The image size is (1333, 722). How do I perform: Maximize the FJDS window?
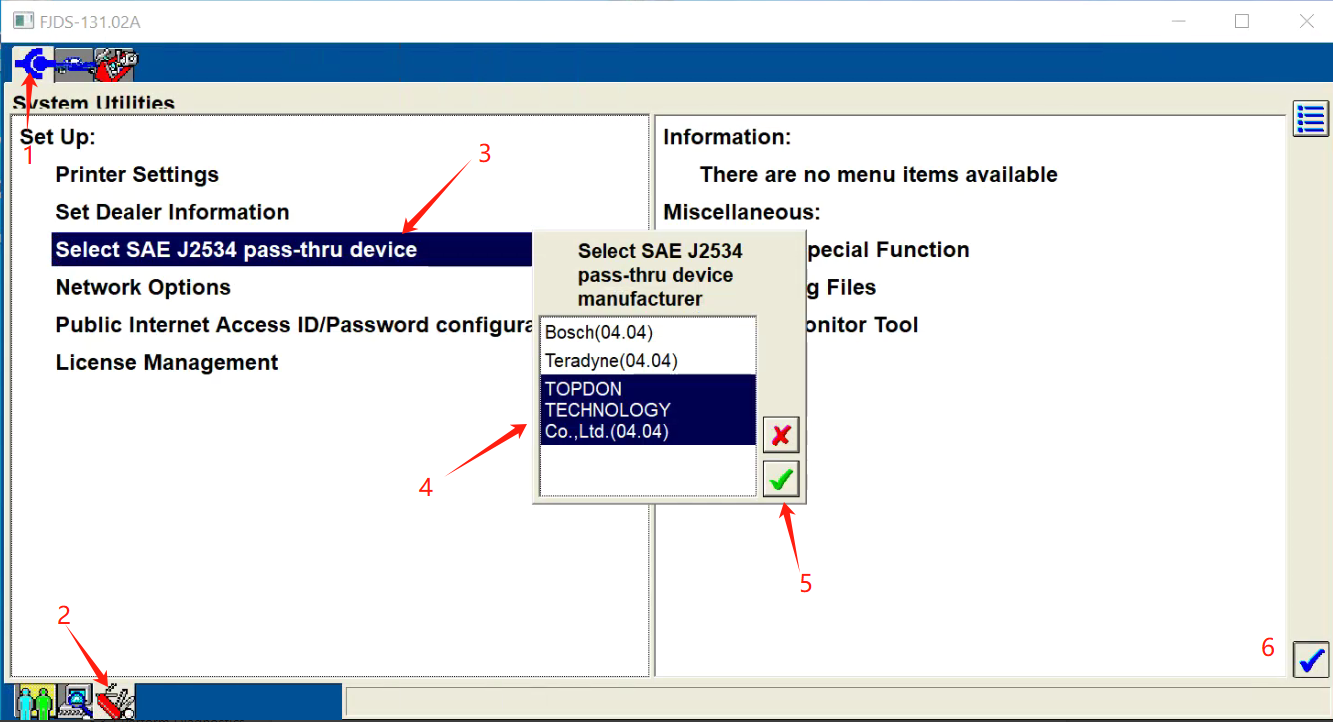click(x=1242, y=21)
